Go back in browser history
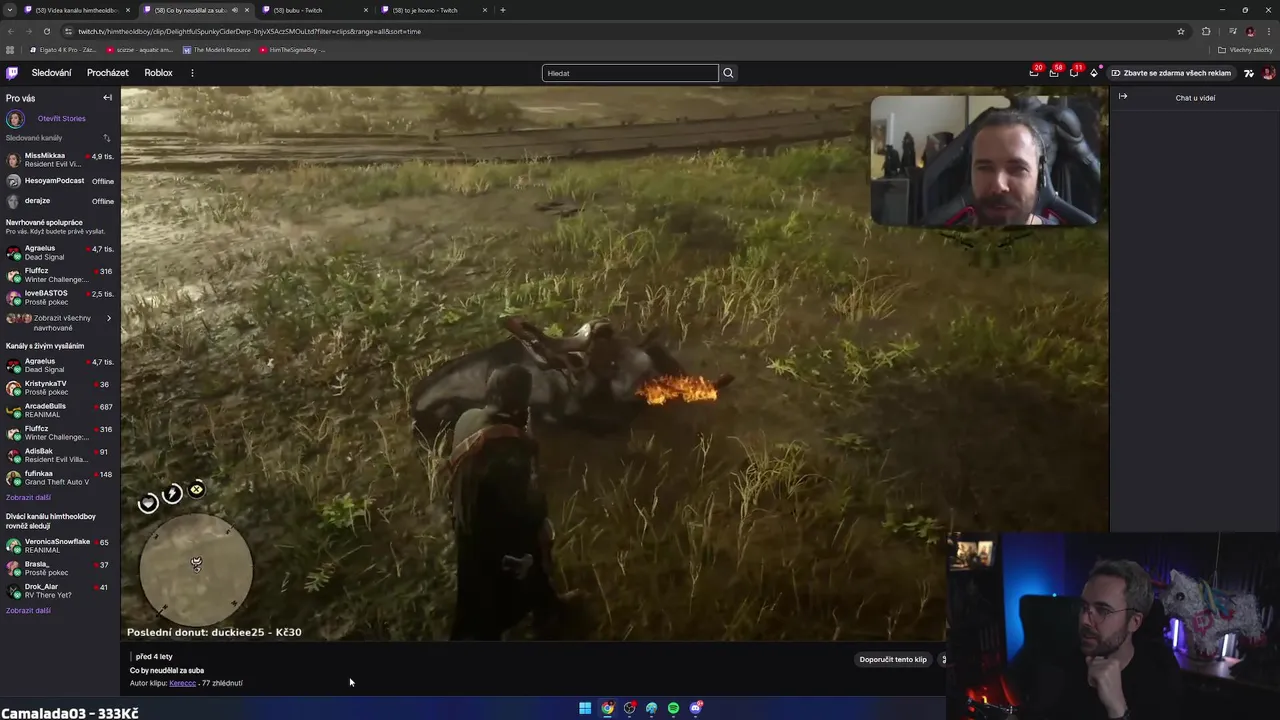Image resolution: width=1280 pixels, height=720 pixels. (x=10, y=31)
